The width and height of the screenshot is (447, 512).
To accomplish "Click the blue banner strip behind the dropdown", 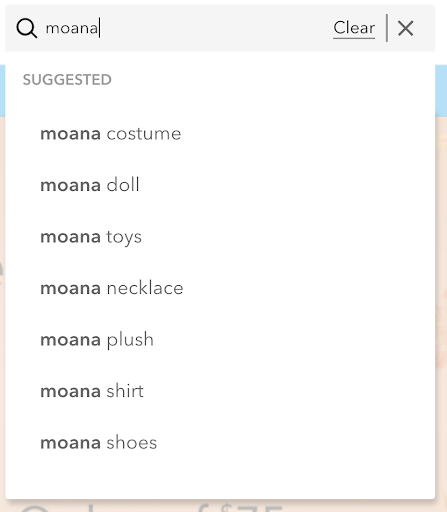I will tap(441, 91).
